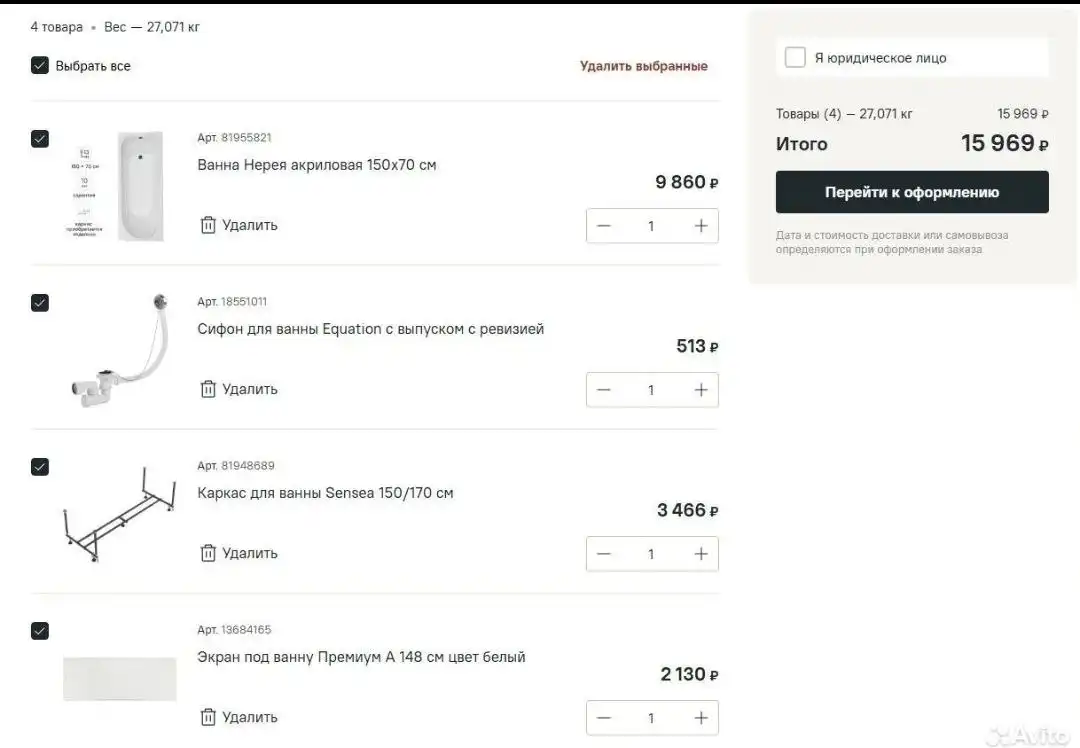
Task: Open the Ванна Нерея product title
Action: pyautogui.click(x=317, y=164)
